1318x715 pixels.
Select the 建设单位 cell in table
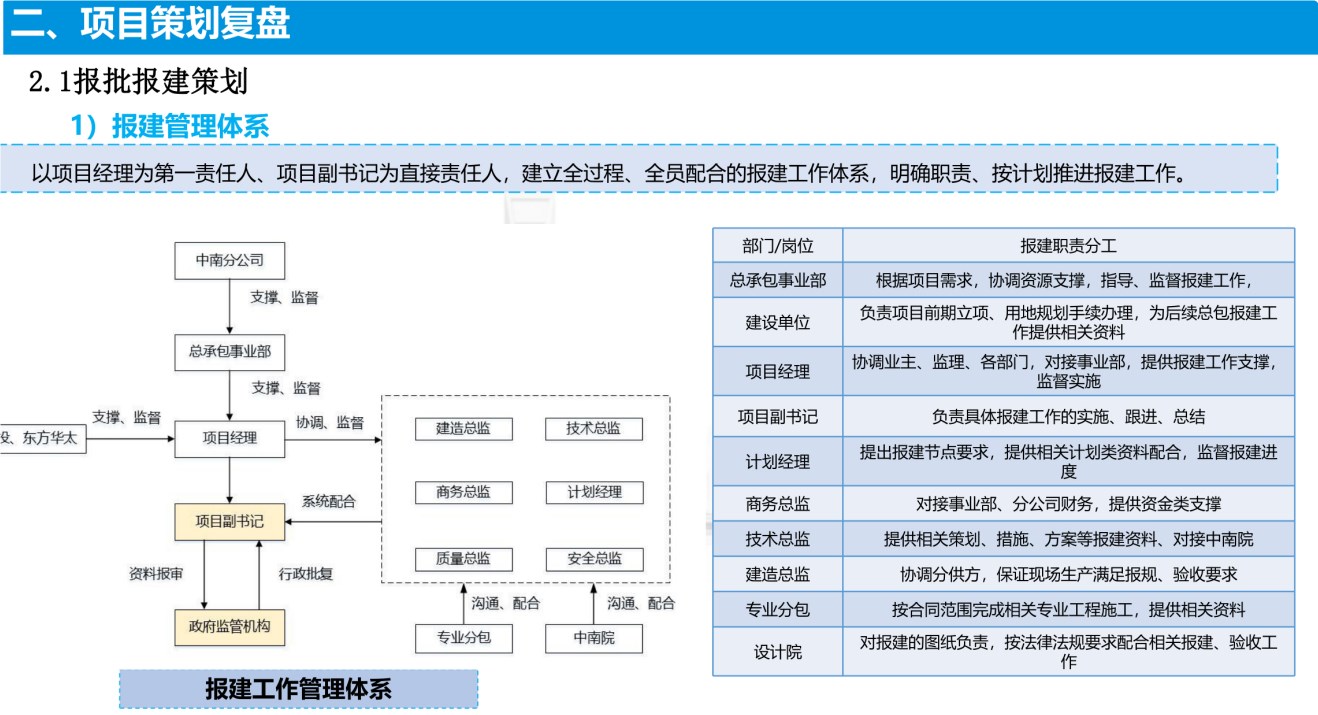tap(777, 322)
